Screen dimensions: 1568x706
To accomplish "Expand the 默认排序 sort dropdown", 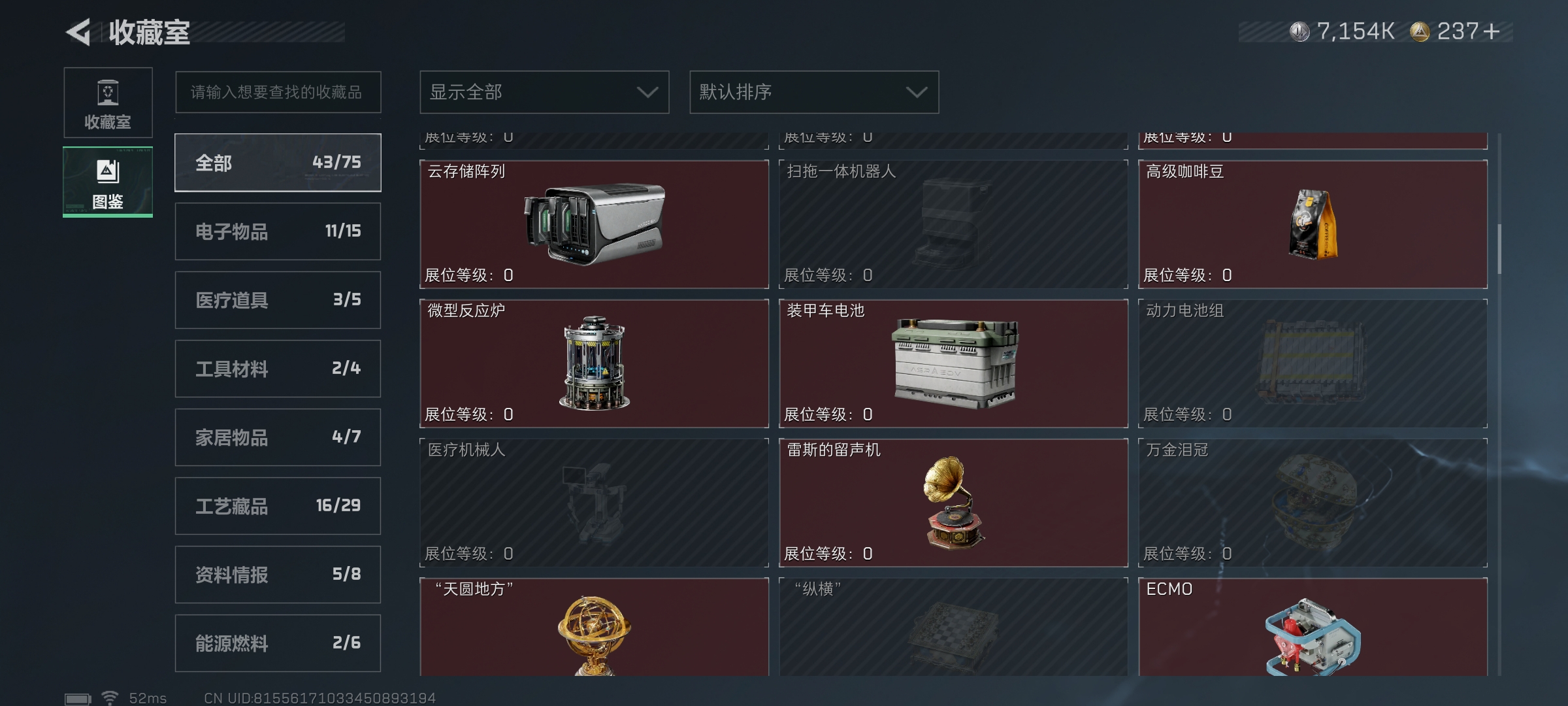I will (814, 92).
